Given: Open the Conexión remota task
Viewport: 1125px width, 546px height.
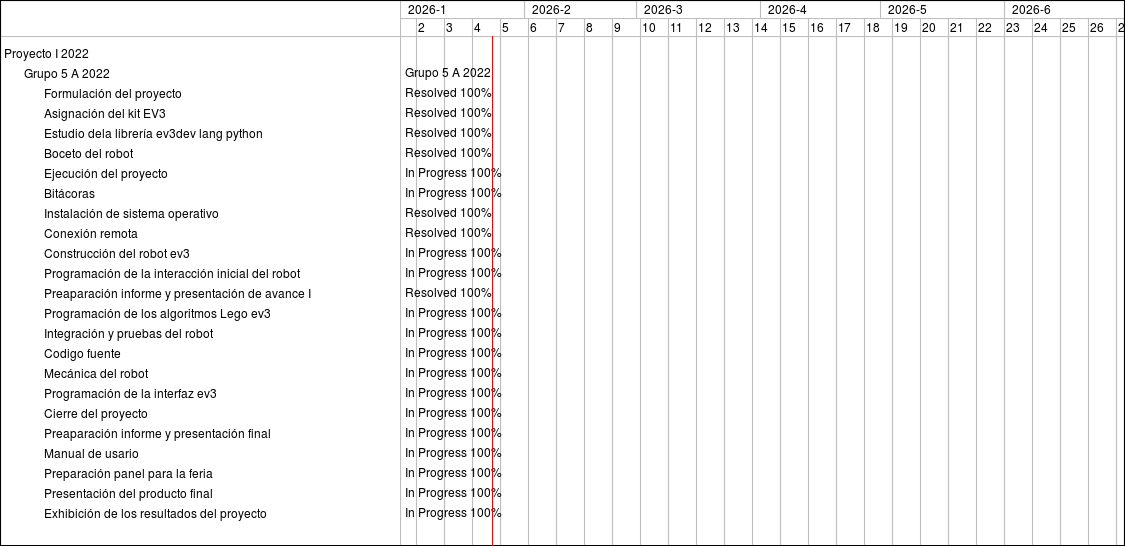Looking at the screenshot, I should [x=91, y=234].
